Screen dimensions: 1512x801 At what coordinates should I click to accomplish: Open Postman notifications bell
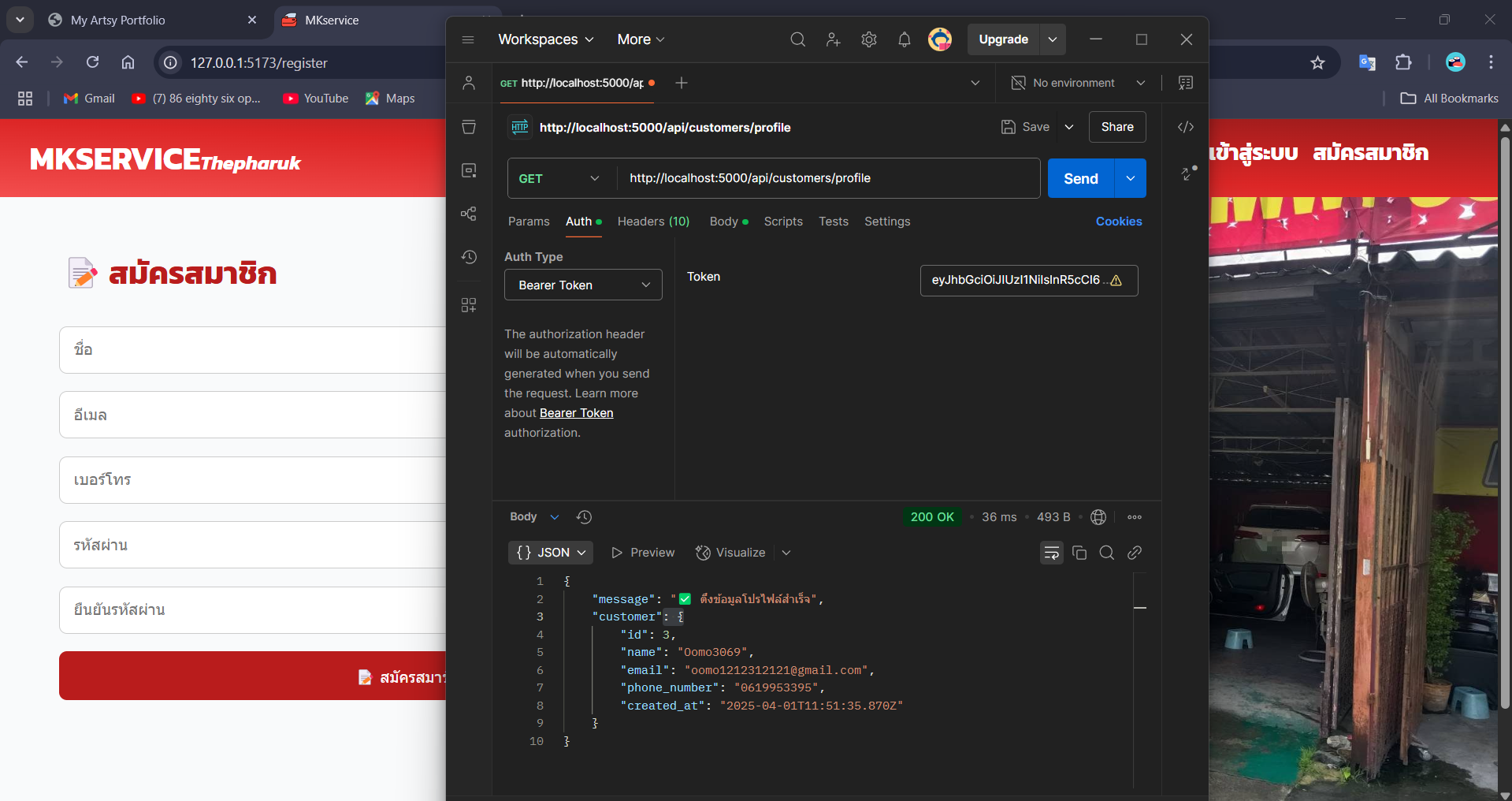point(904,39)
